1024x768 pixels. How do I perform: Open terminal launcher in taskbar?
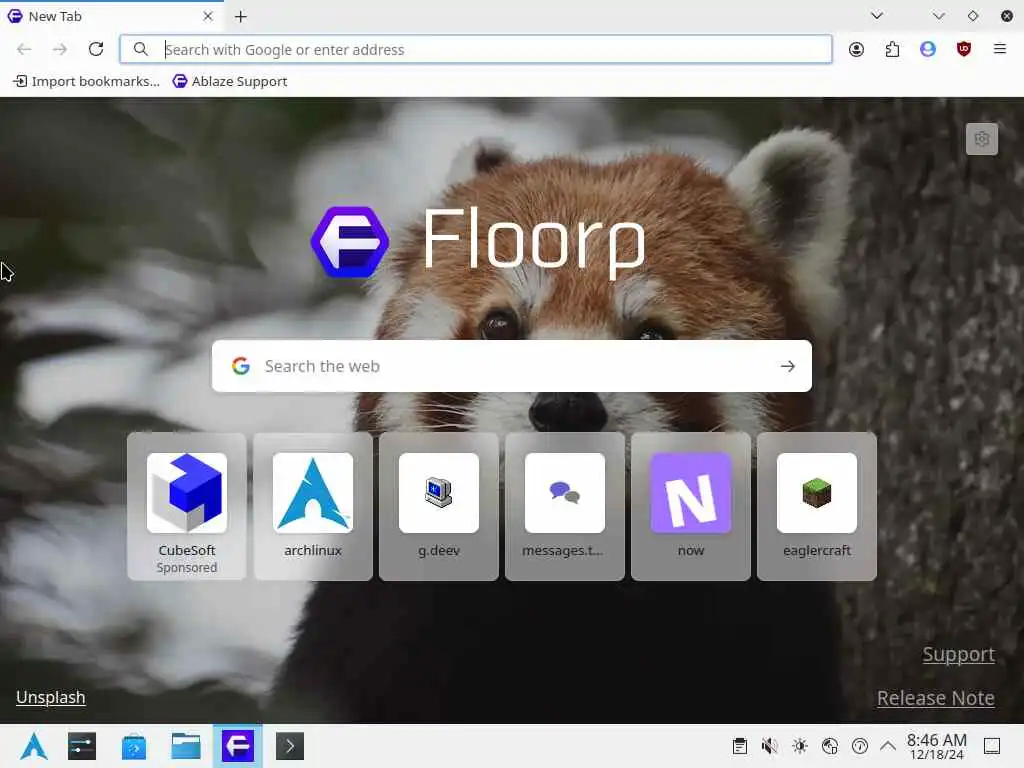click(x=290, y=746)
